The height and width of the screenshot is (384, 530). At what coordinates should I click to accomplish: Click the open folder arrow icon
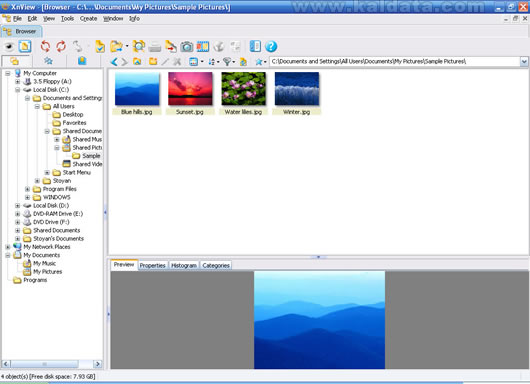point(116,46)
